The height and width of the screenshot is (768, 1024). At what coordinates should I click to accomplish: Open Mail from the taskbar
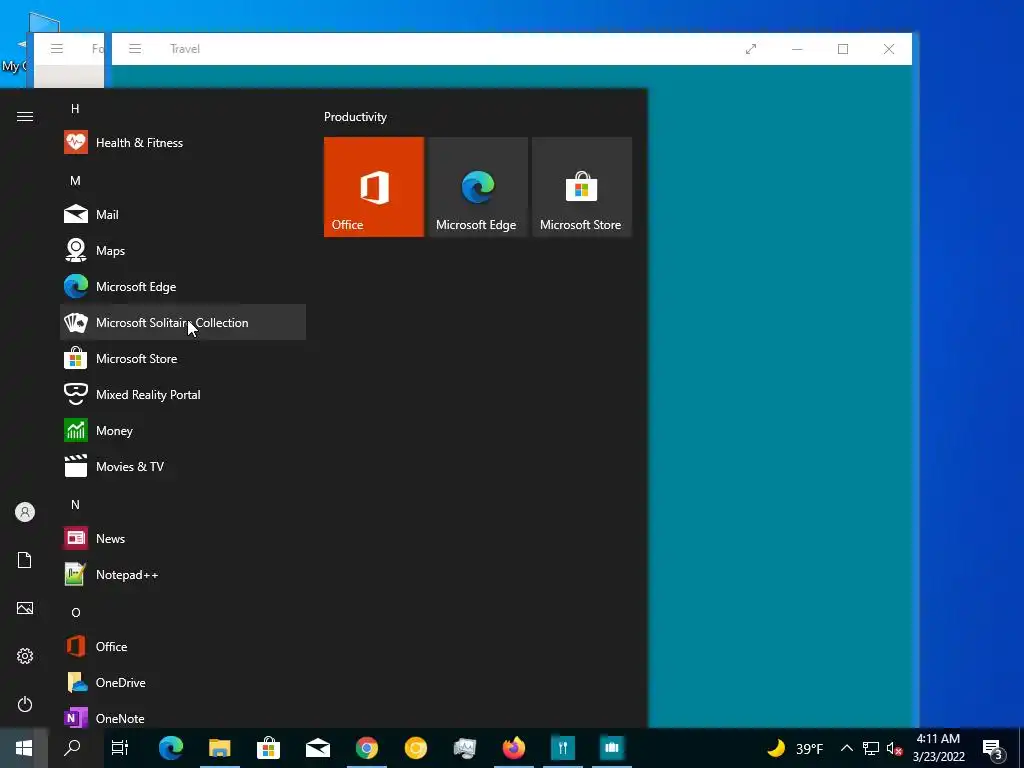coord(317,748)
